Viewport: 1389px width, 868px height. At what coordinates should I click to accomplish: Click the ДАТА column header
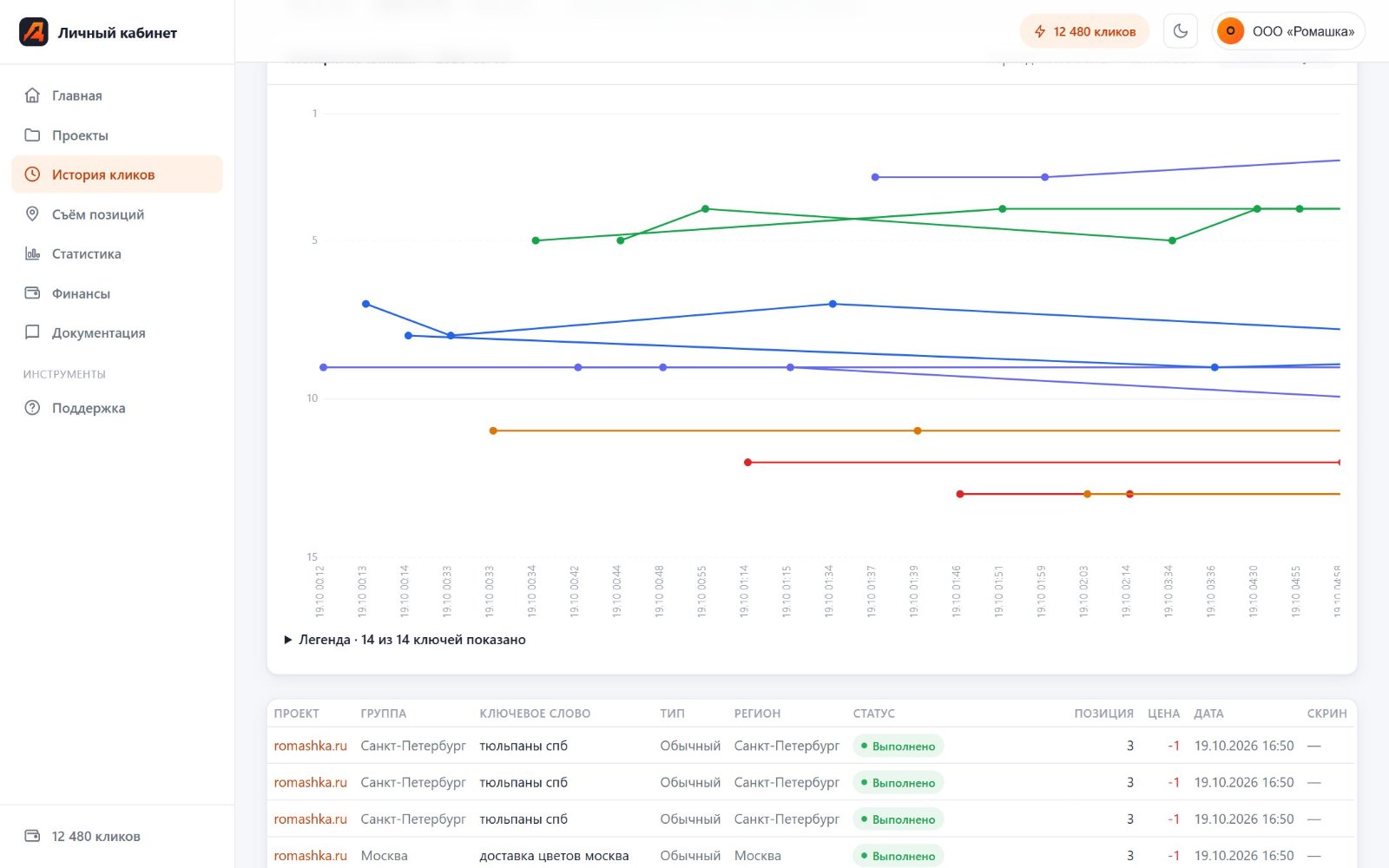pos(1208,713)
